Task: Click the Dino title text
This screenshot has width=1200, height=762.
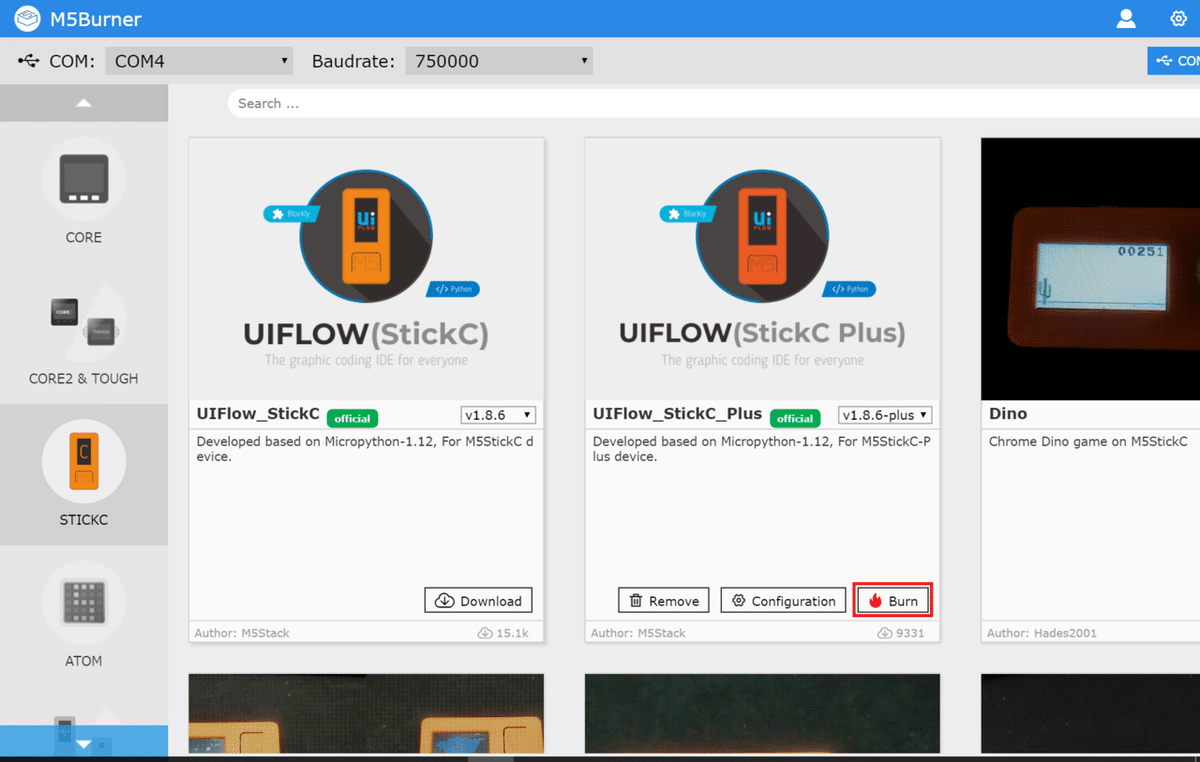Action: tap(1008, 414)
